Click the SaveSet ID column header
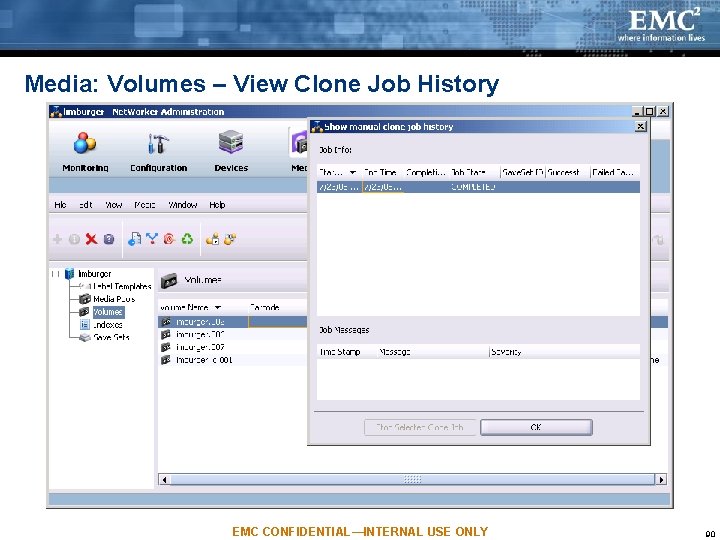The image size is (720, 540). click(523, 173)
